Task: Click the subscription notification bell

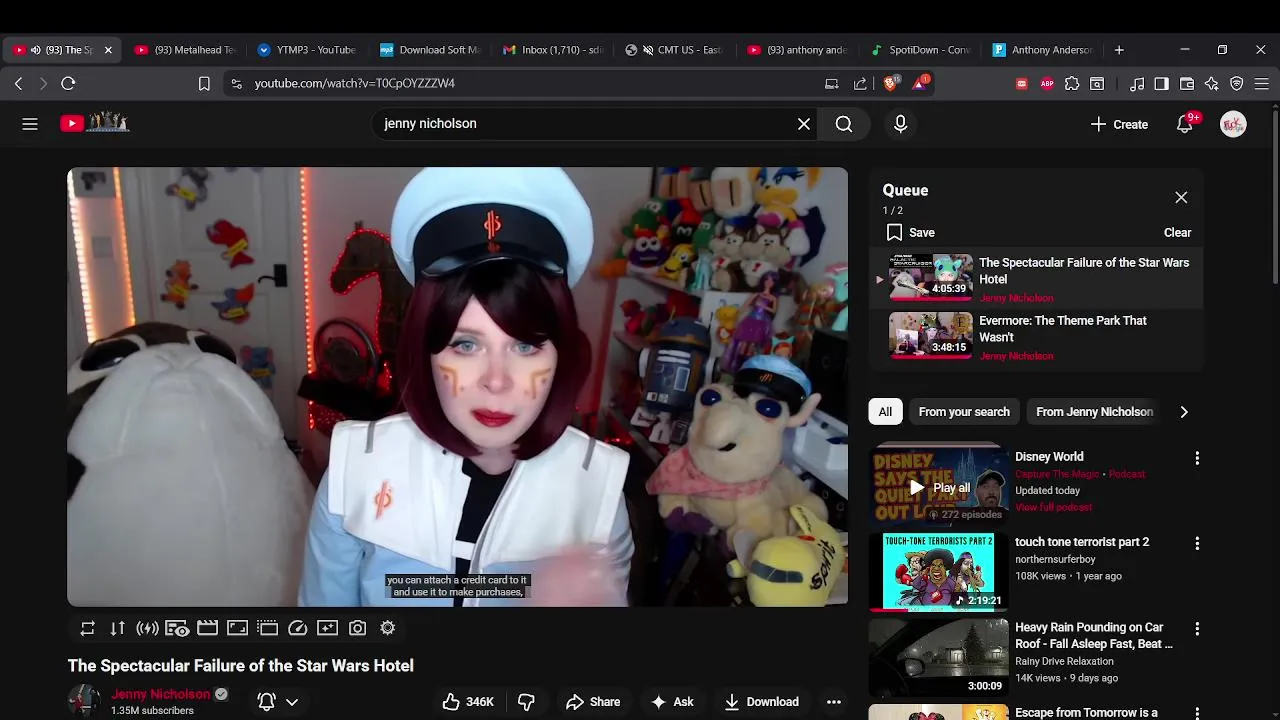Action: coord(267,702)
